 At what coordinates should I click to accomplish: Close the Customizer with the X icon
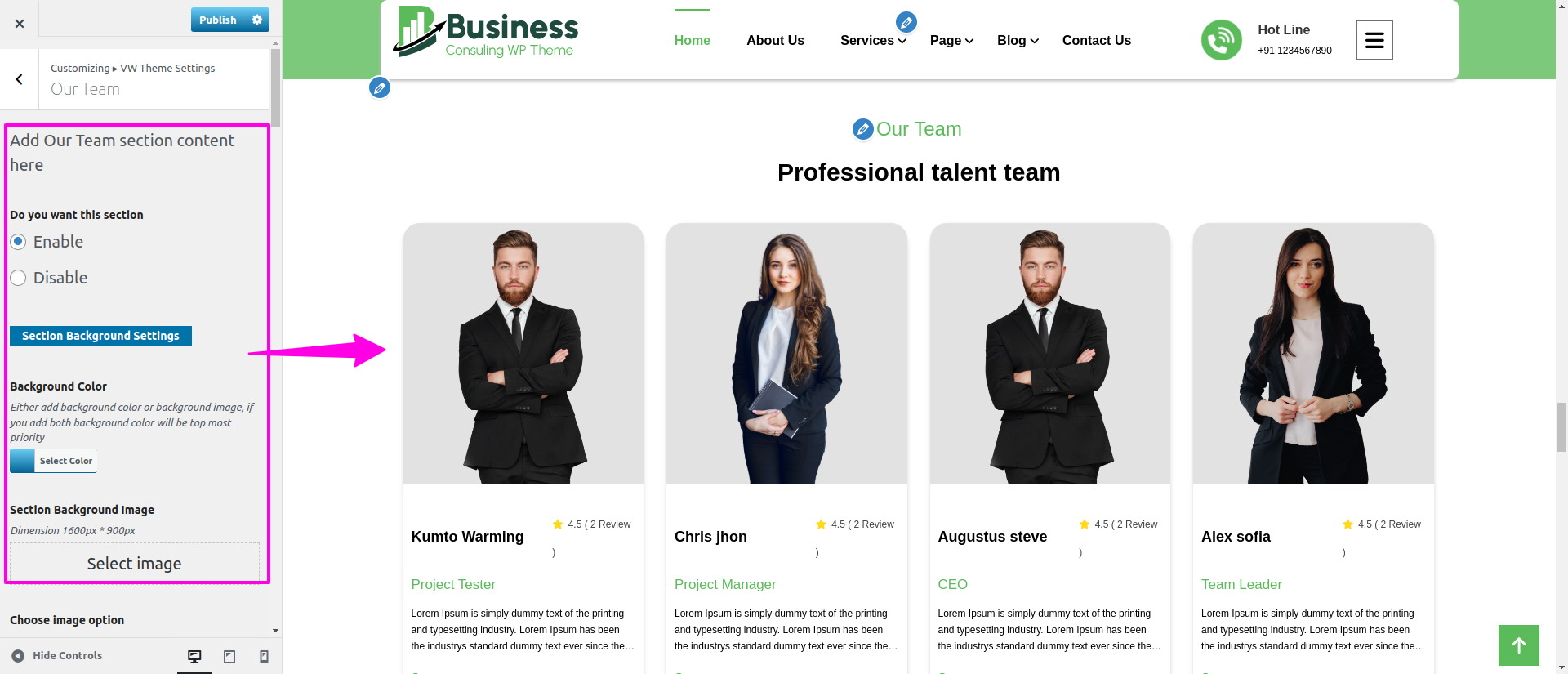[x=20, y=24]
